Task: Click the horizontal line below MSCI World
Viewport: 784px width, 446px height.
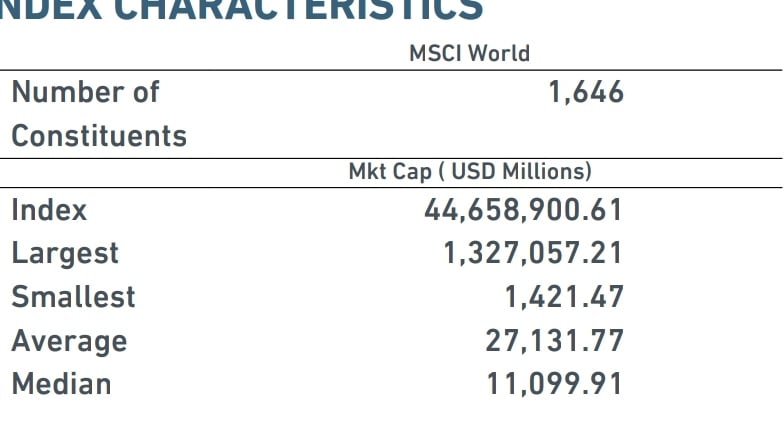Action: pos(391,70)
